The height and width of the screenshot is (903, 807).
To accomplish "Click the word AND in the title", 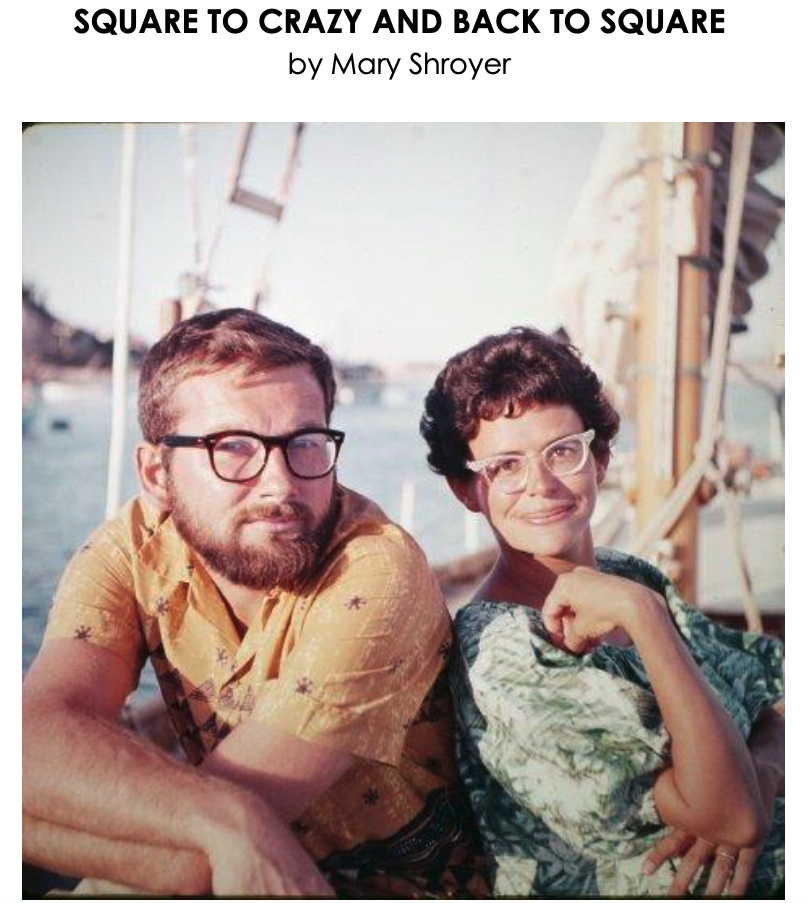I will (407, 22).
